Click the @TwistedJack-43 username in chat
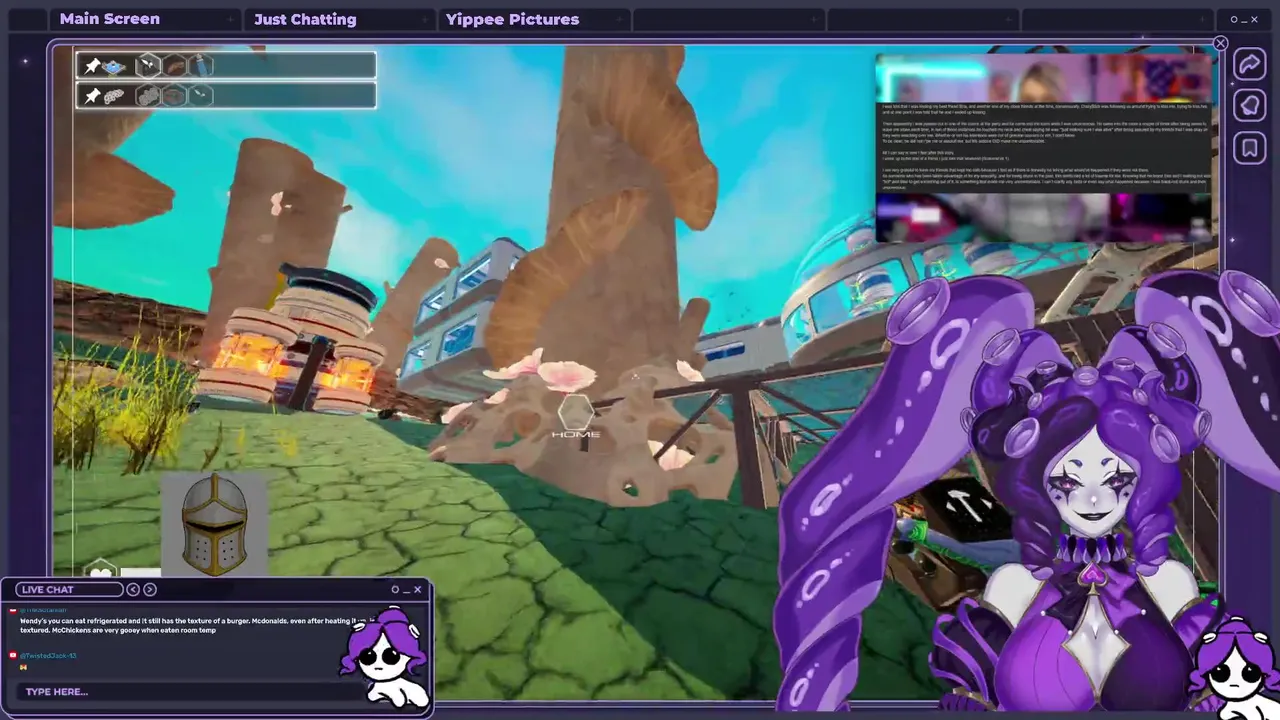1280x720 pixels. tap(48, 655)
